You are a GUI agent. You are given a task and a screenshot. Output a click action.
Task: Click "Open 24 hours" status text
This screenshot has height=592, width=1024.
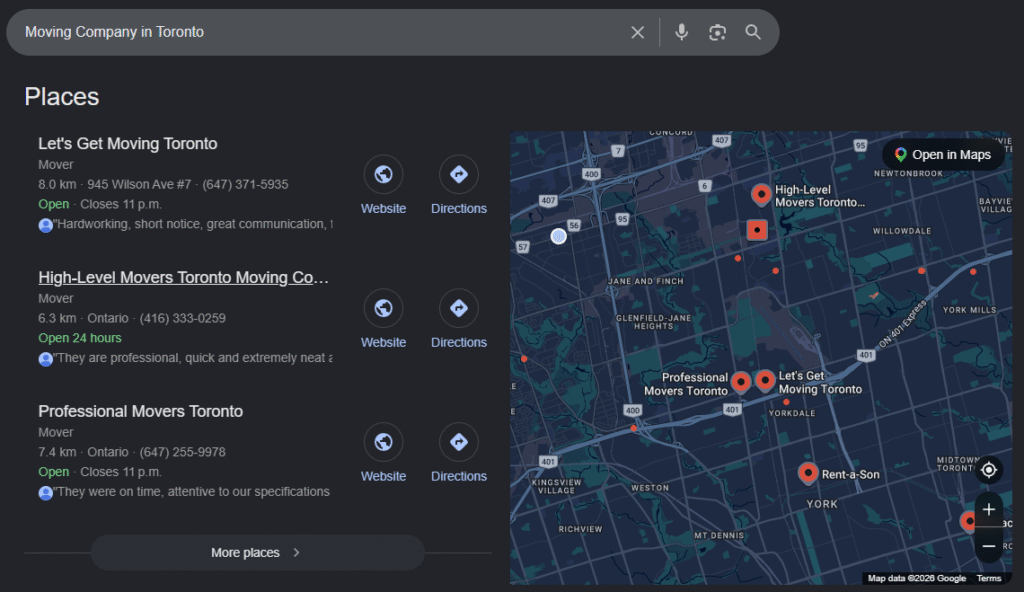coord(80,338)
